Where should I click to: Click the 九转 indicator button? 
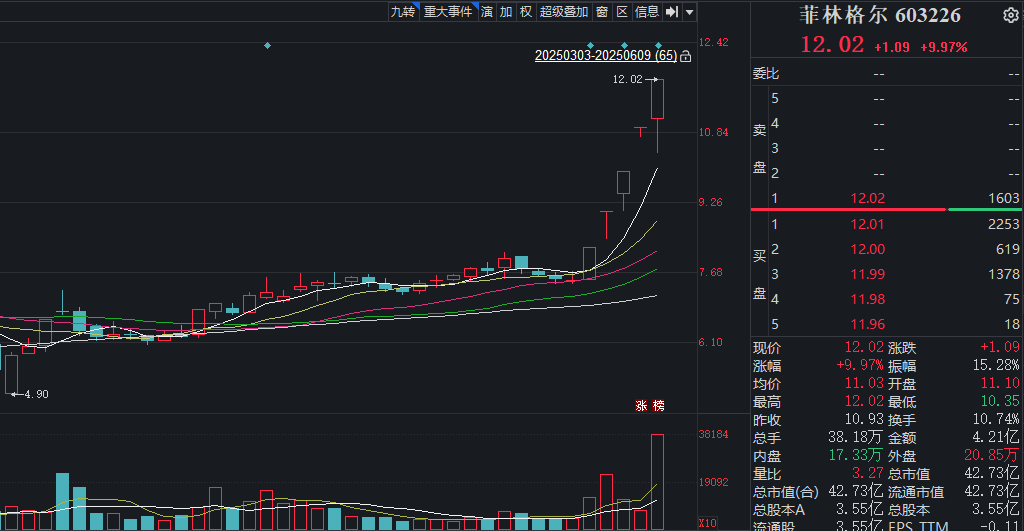[x=402, y=12]
